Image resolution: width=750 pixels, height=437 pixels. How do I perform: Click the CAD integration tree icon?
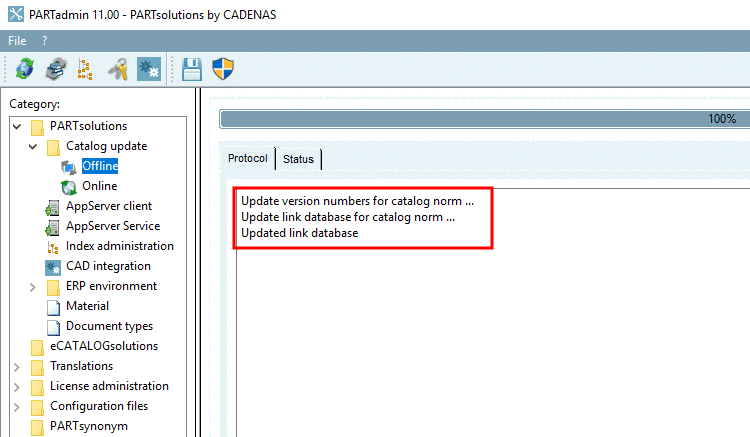[53, 267]
